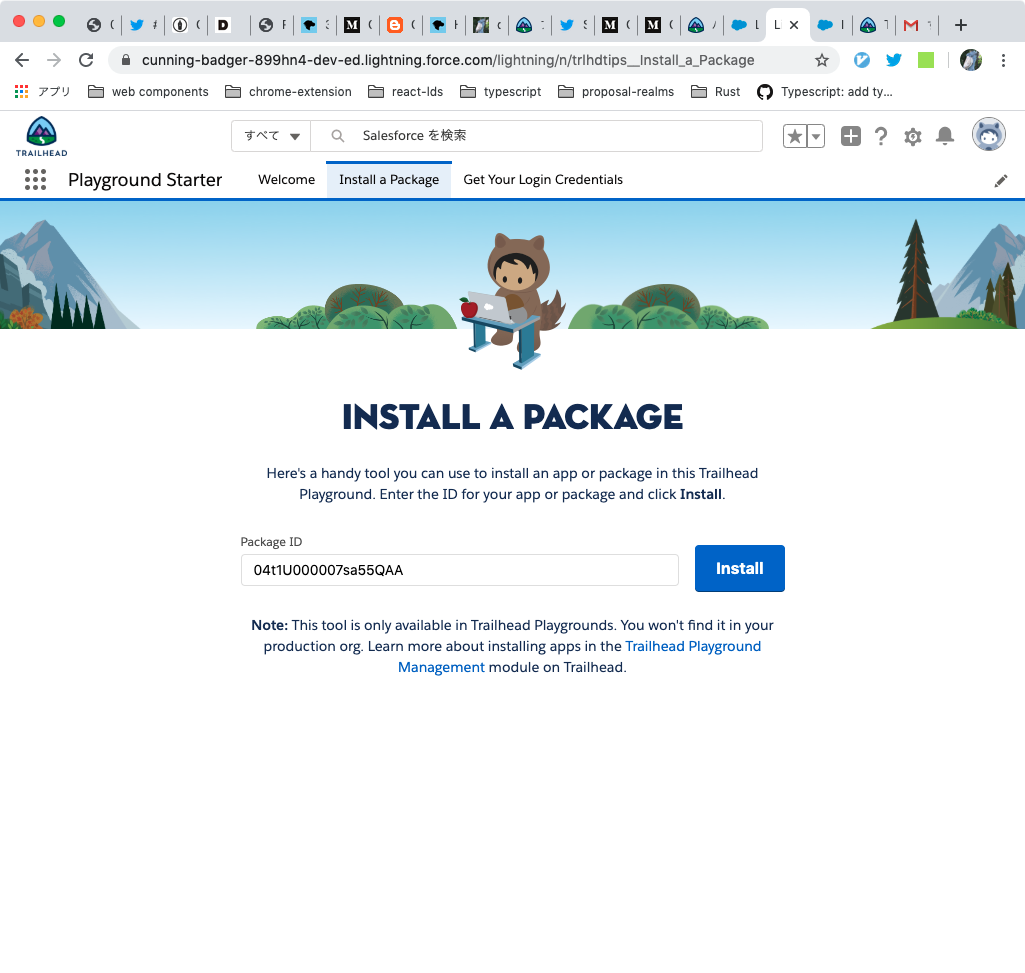Focus the Salesforce を検索 search box

(x=536, y=136)
